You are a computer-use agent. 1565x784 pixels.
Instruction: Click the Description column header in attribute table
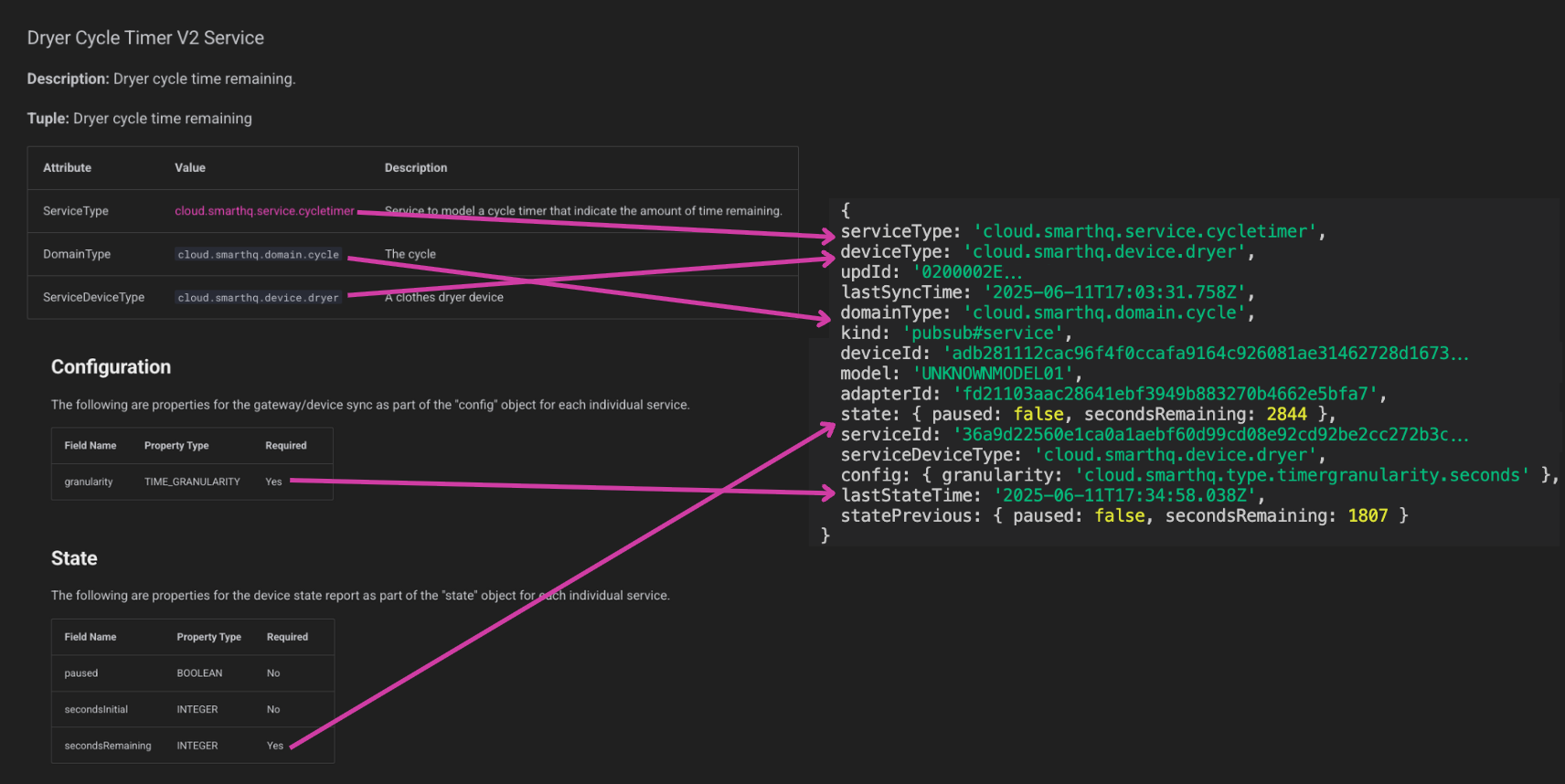click(x=416, y=168)
